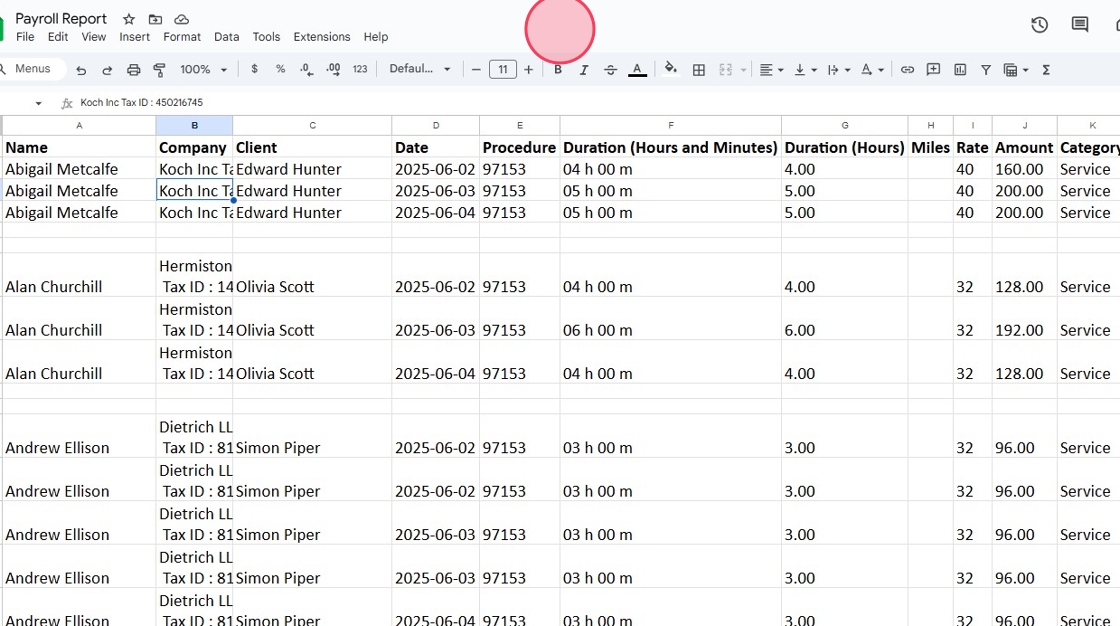Image resolution: width=1120 pixels, height=626 pixels.
Task: Click the increase font size plus button
Action: coord(529,70)
